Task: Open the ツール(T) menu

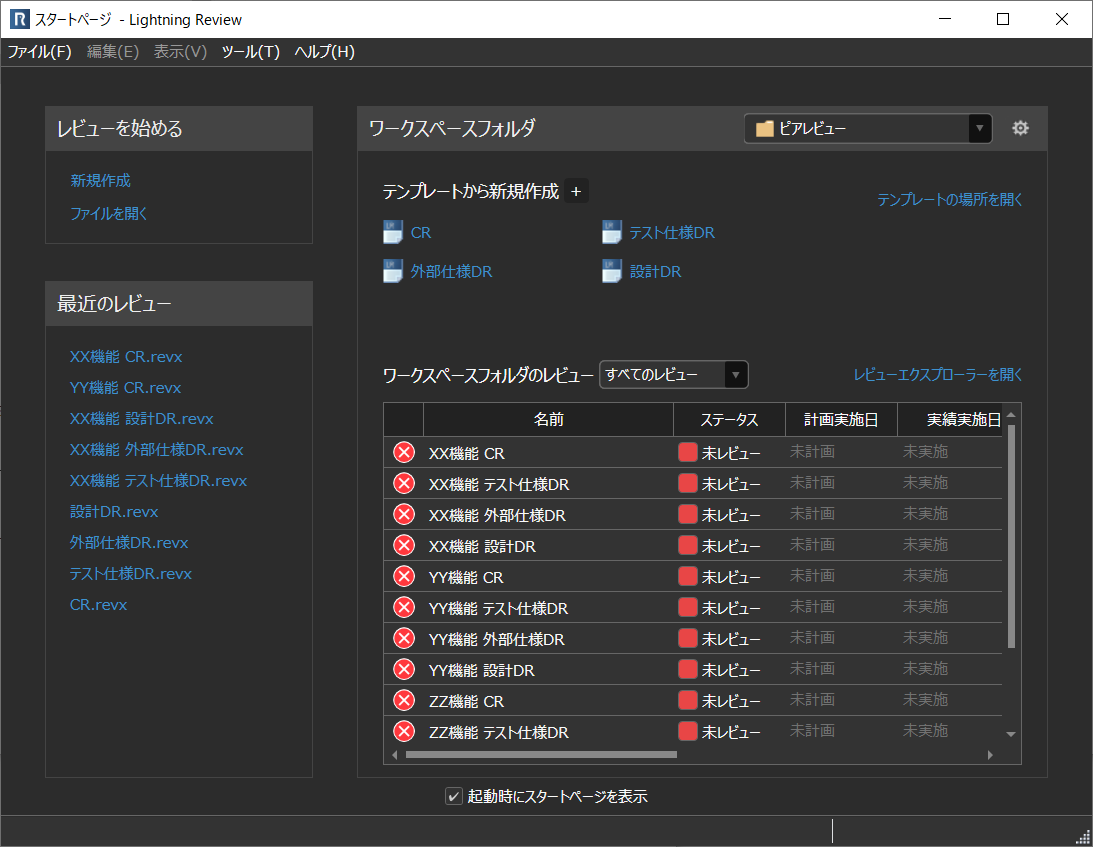Action: (x=251, y=52)
